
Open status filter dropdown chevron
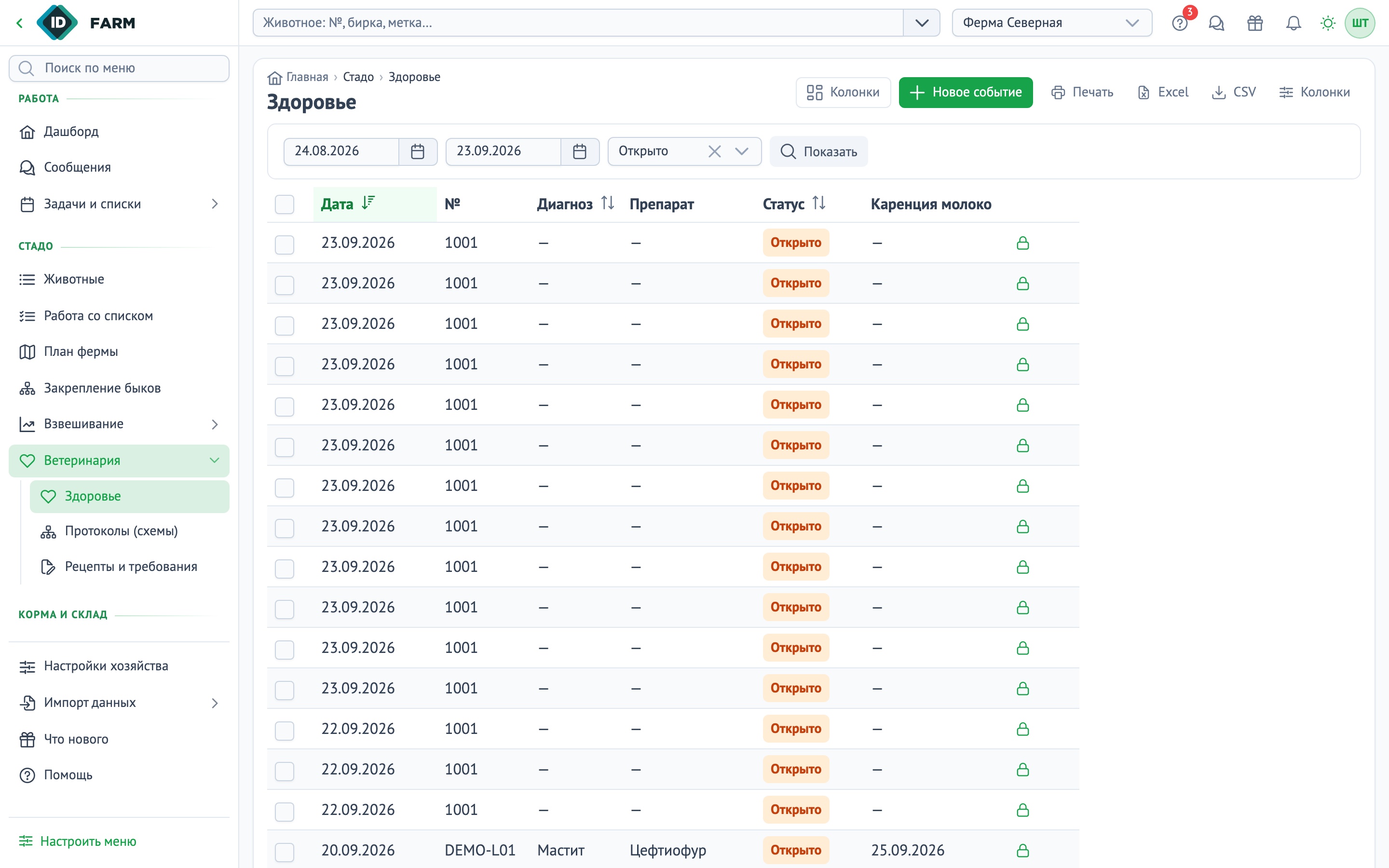click(742, 151)
